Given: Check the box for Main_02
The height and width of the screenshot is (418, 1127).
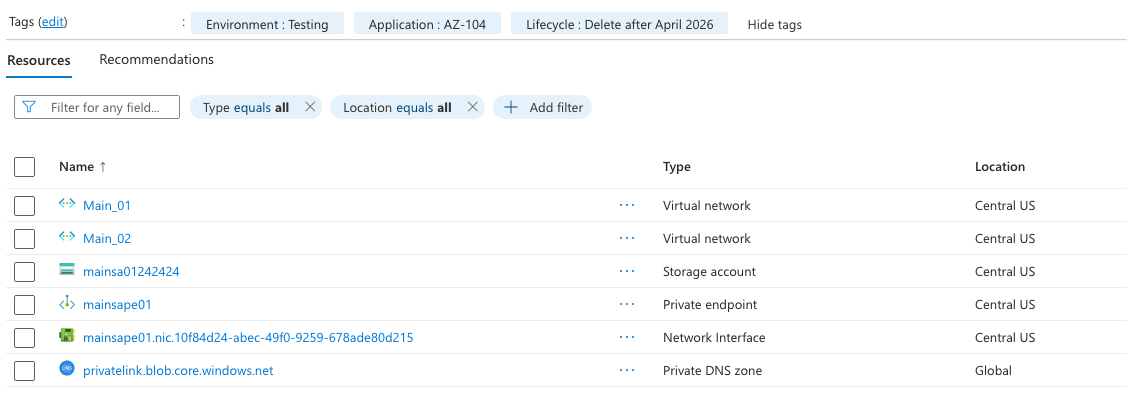Looking at the screenshot, I should coord(25,238).
